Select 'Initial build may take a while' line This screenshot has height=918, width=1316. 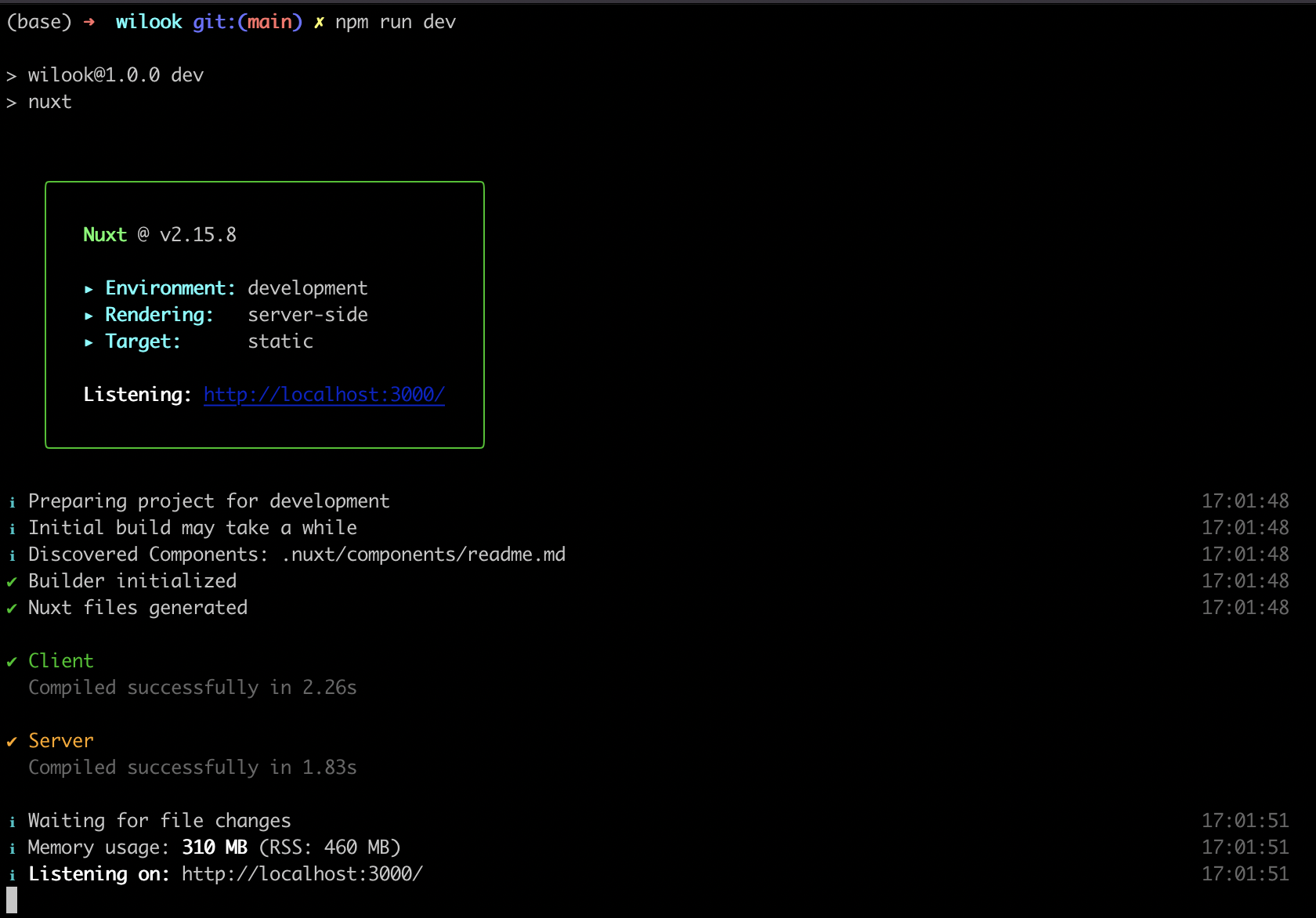tap(193, 528)
